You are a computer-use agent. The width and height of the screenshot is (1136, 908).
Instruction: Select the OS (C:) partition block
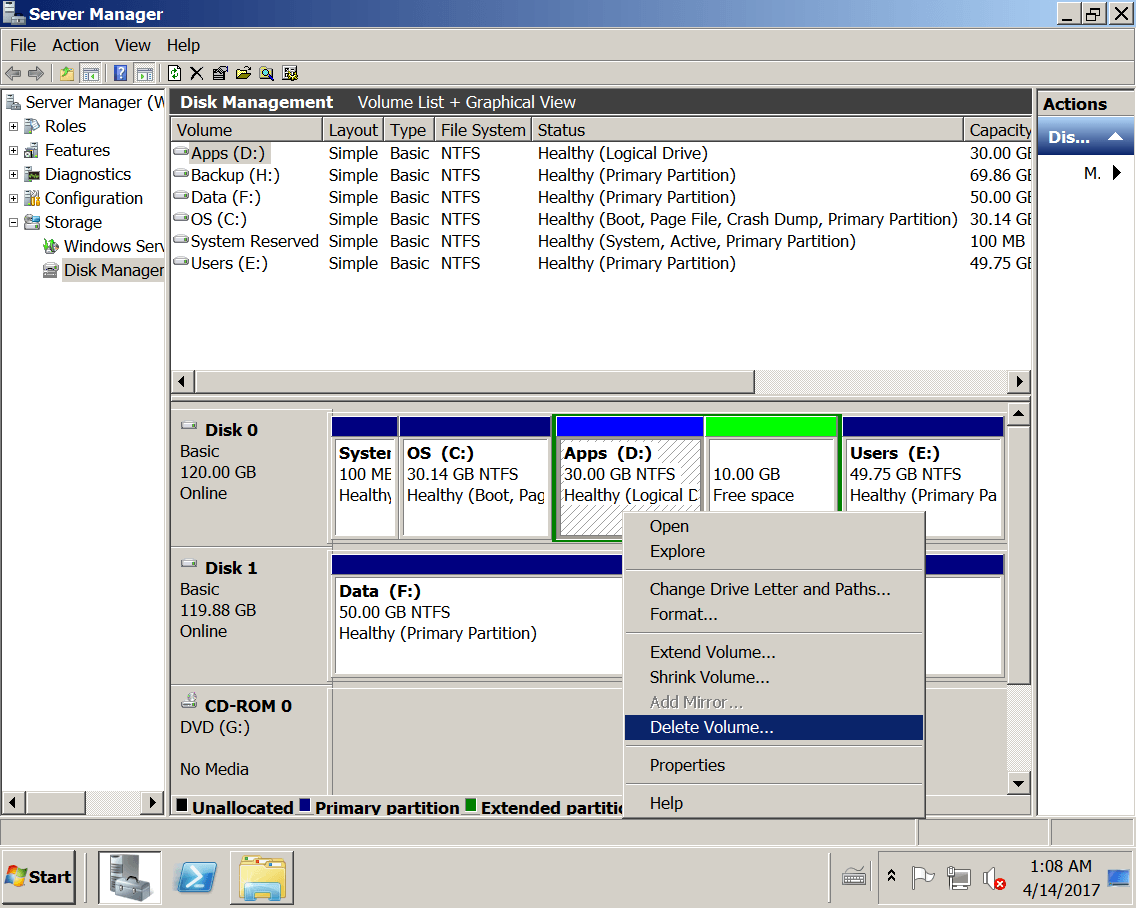[x=475, y=478]
